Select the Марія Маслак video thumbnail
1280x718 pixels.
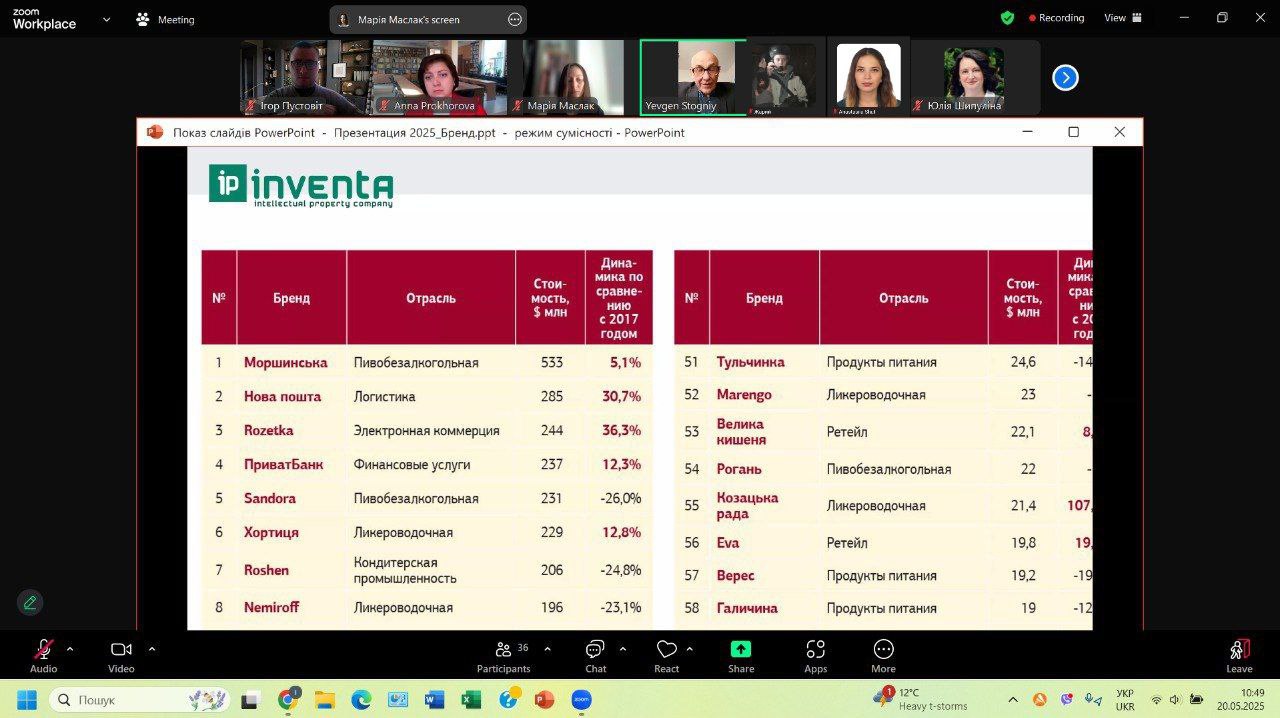[x=572, y=77]
